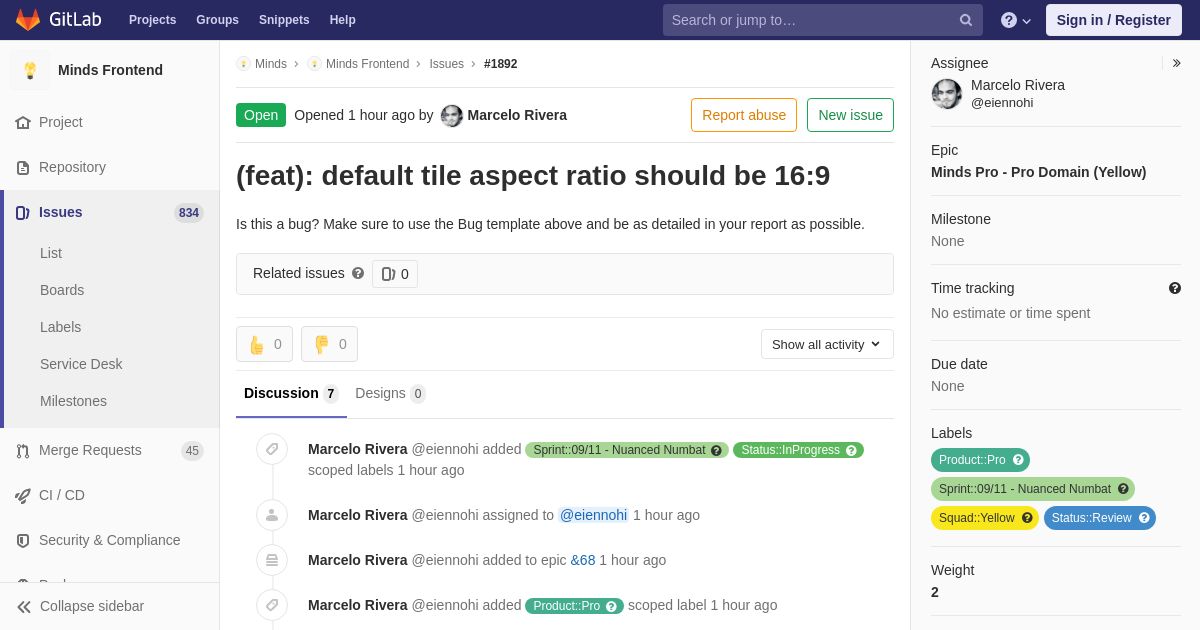The height and width of the screenshot is (630, 1200).
Task: Open the Help question mark menu
Action: click(x=1016, y=20)
